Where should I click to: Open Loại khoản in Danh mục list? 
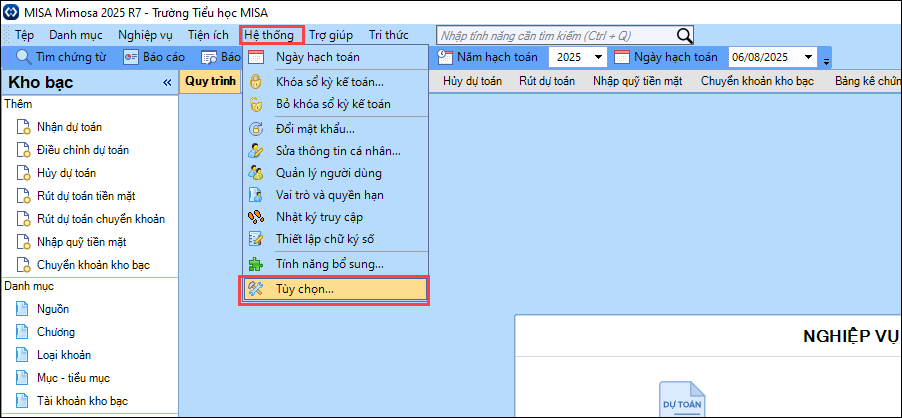point(64,355)
